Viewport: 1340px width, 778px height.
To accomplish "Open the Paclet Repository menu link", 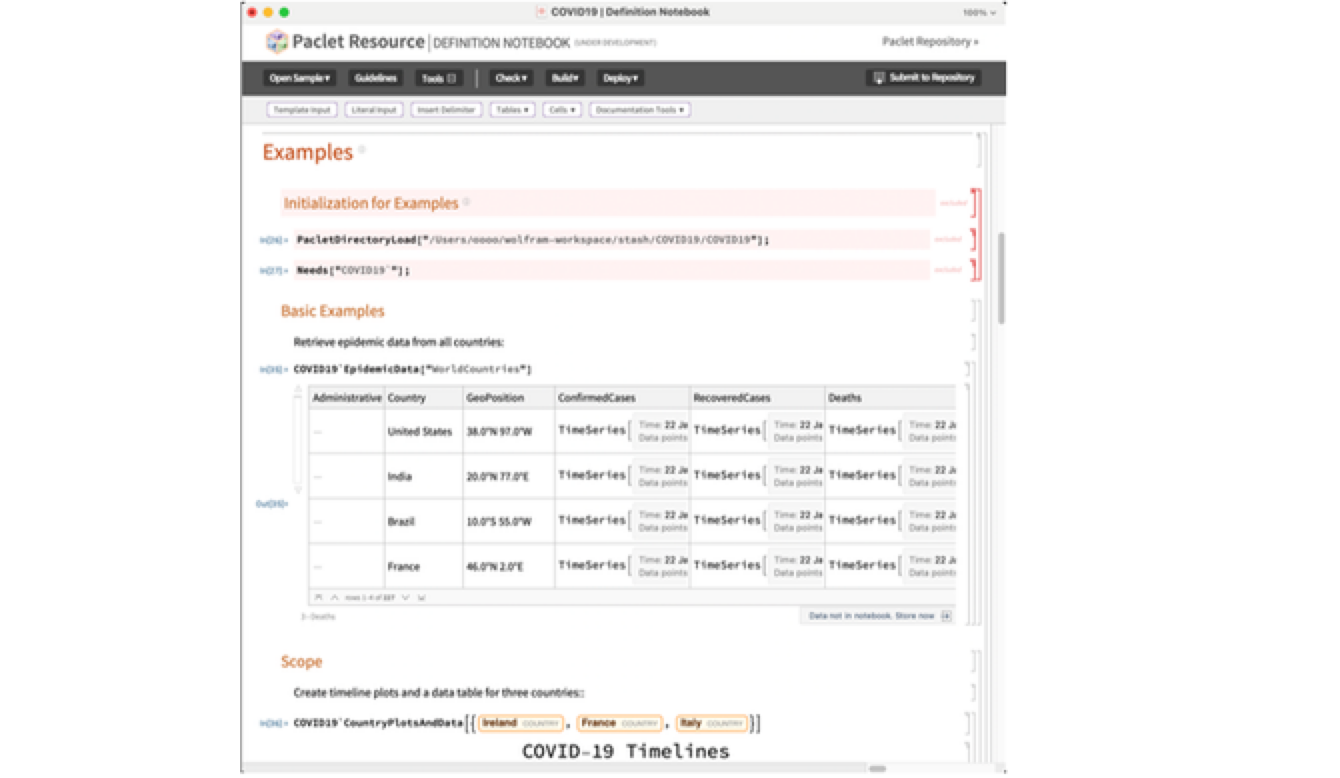I will click(x=929, y=42).
